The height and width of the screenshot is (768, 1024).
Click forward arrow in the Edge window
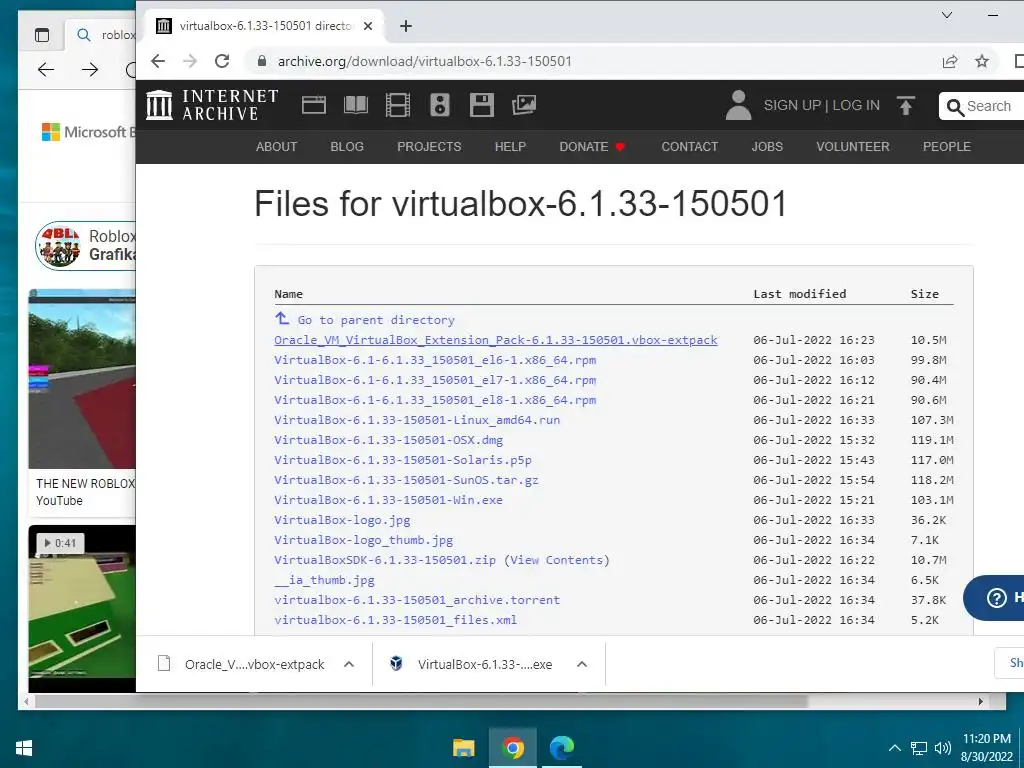point(90,69)
